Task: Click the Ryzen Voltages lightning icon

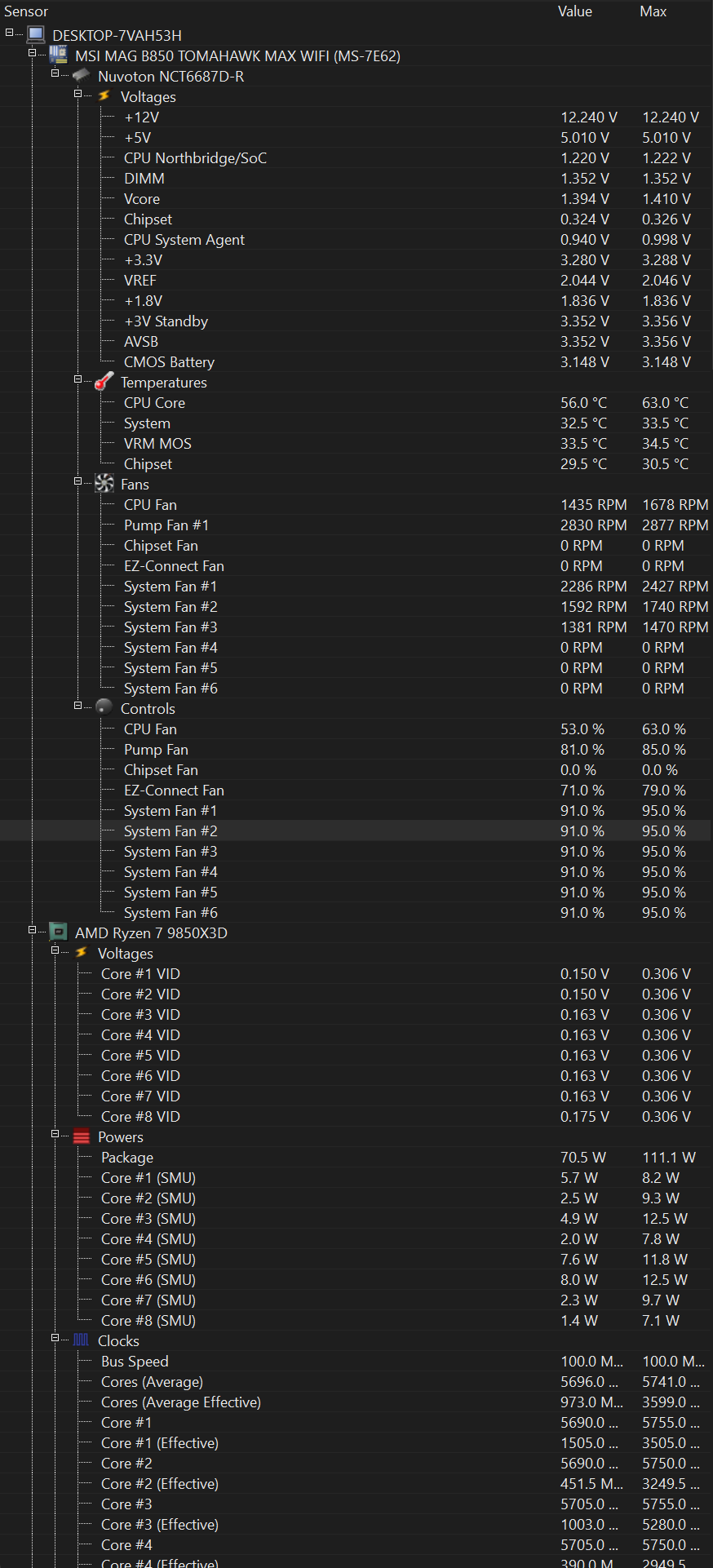Action: (x=81, y=953)
